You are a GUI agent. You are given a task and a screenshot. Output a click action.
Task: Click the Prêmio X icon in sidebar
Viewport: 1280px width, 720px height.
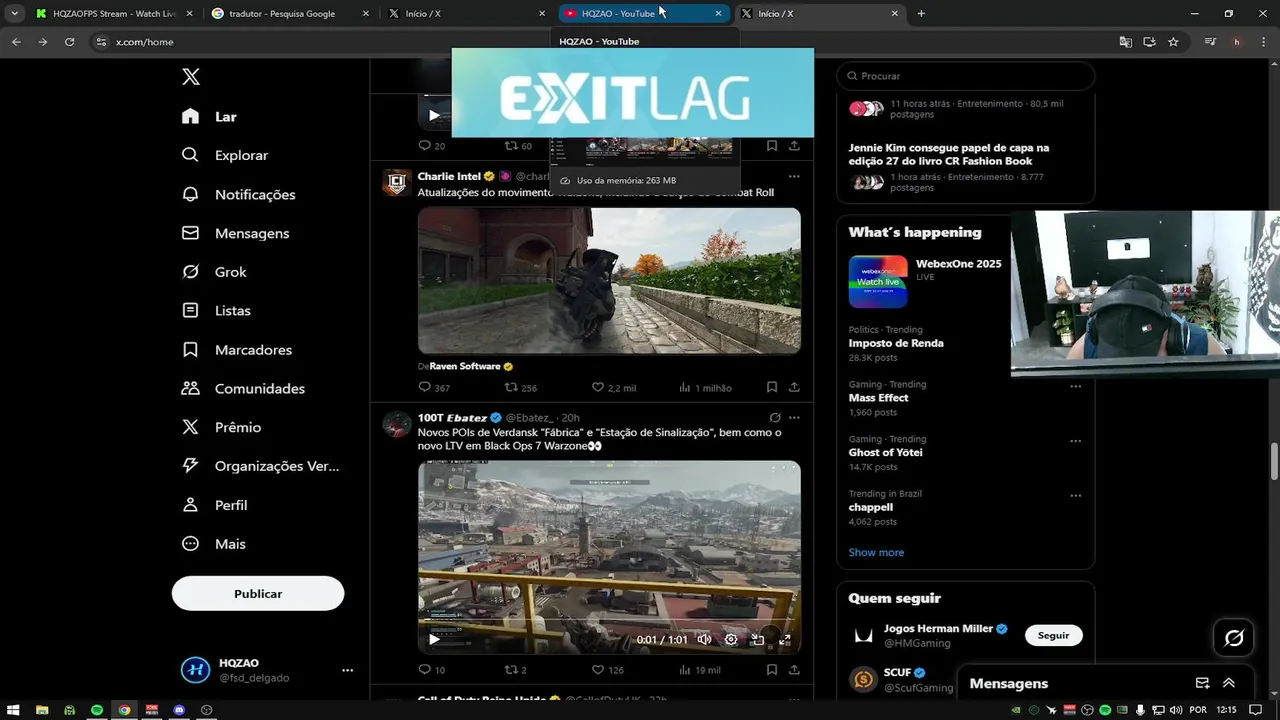[x=190, y=427]
